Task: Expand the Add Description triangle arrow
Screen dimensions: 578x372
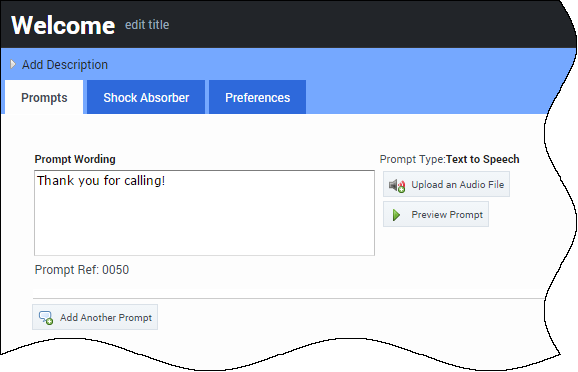Action: [x=13, y=65]
